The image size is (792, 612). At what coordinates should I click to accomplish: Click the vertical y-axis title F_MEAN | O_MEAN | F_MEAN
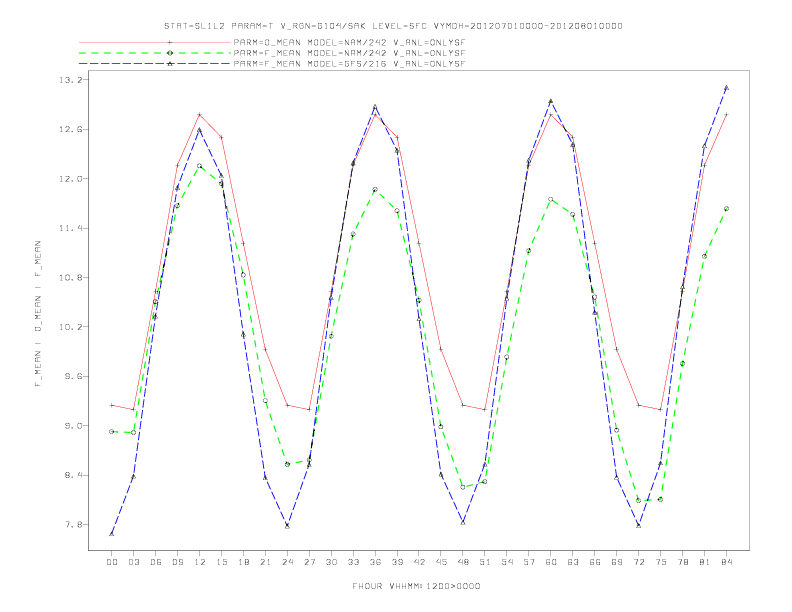tap(37, 314)
